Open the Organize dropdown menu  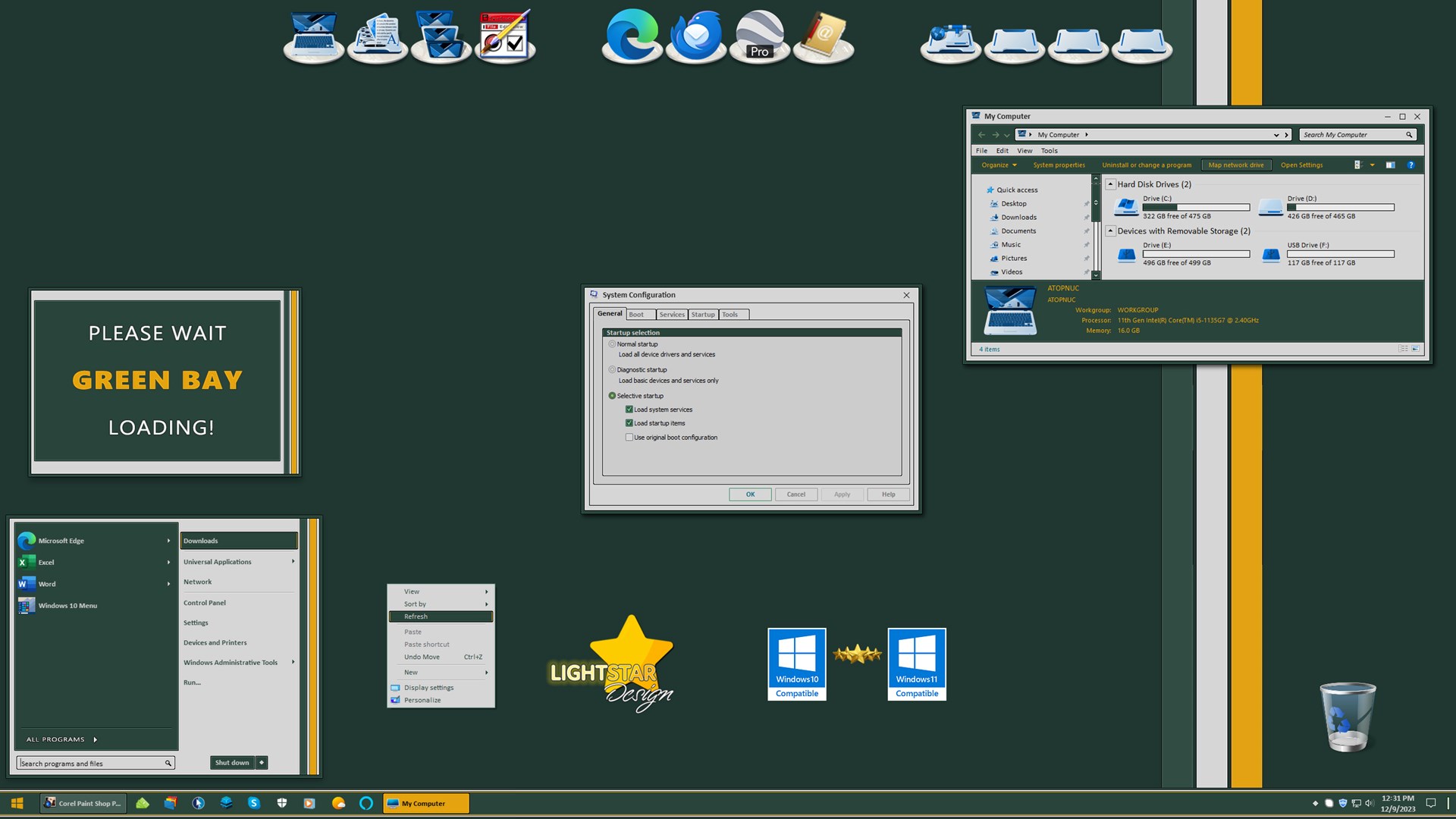point(999,165)
